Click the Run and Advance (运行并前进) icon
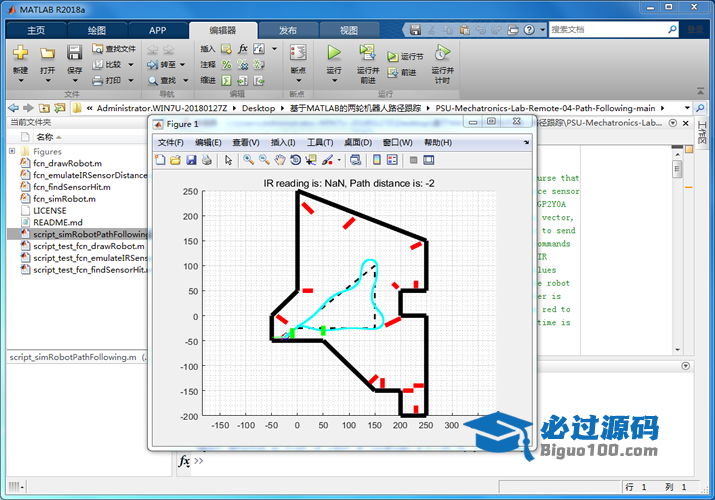This screenshot has width=715, height=500. (x=367, y=53)
